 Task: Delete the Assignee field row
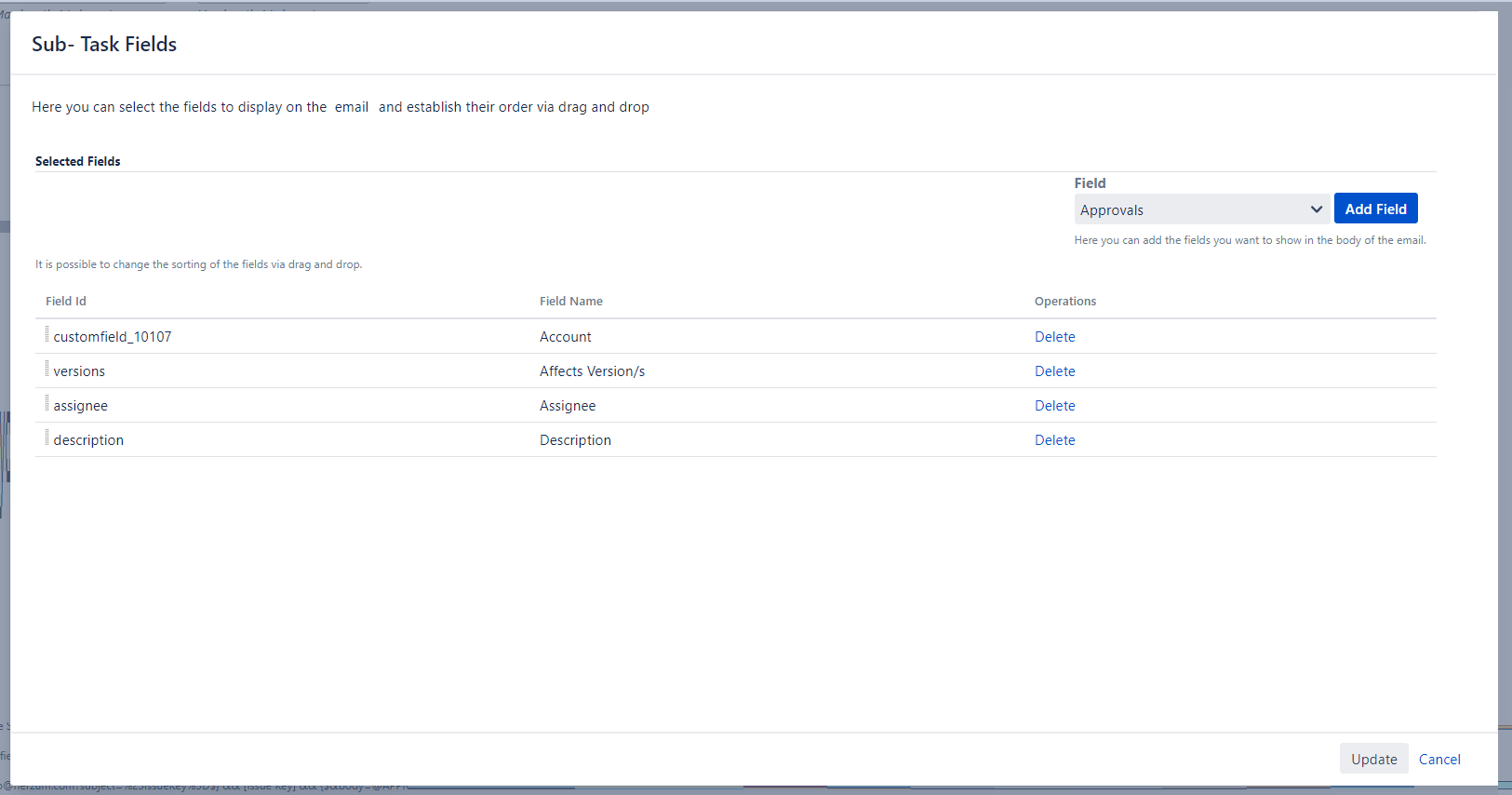point(1054,406)
